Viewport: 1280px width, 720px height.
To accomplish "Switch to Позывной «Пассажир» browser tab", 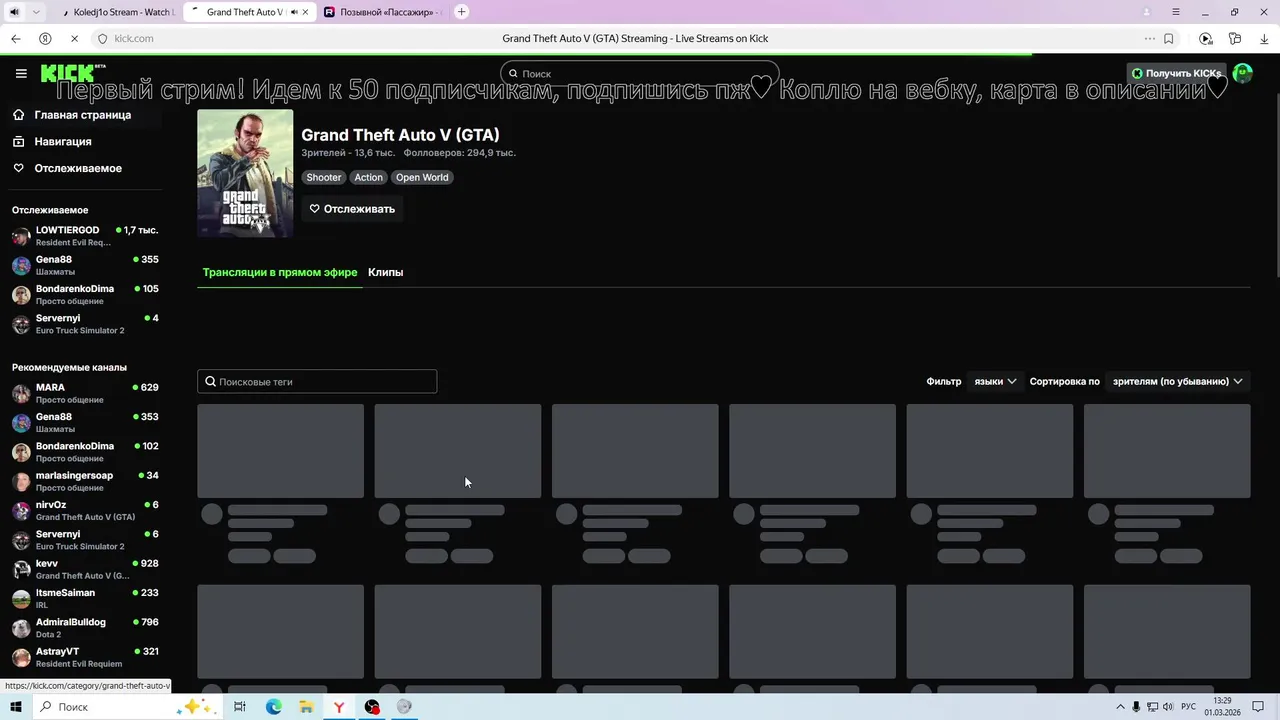I will [x=384, y=12].
